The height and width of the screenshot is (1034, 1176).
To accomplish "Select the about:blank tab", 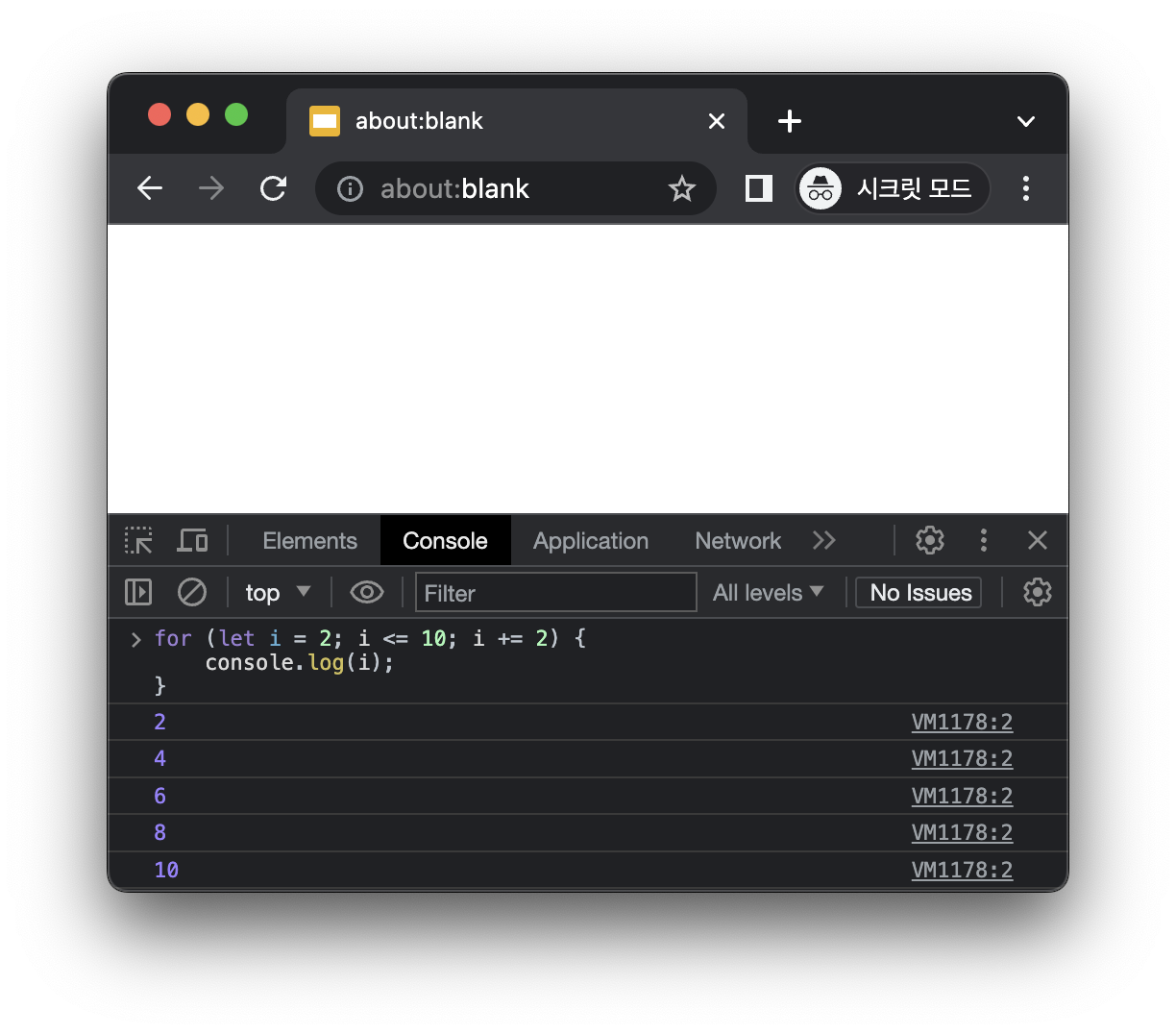I will 517,121.
